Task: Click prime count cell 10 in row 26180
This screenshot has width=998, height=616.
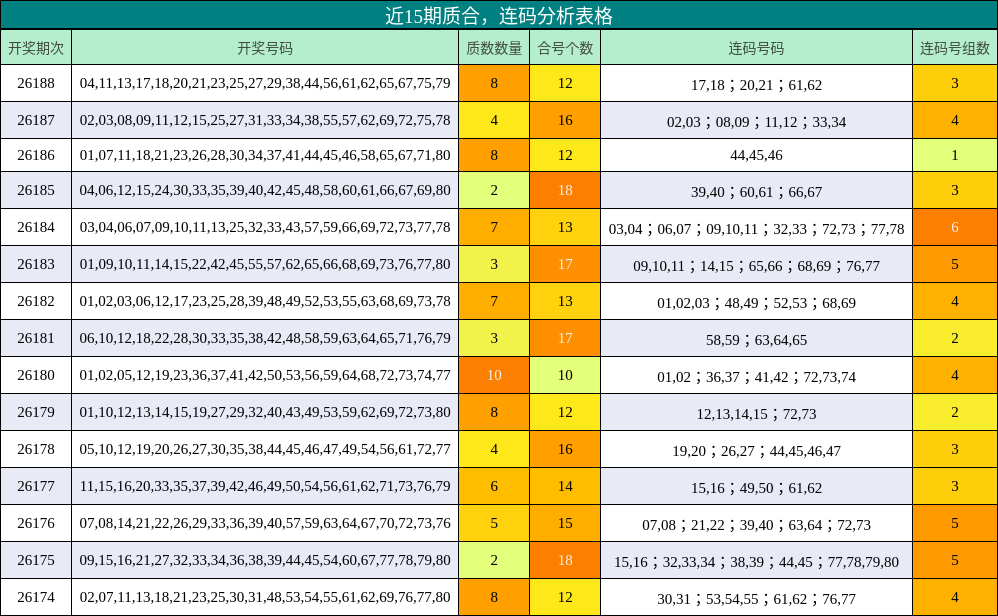Action: 494,375
